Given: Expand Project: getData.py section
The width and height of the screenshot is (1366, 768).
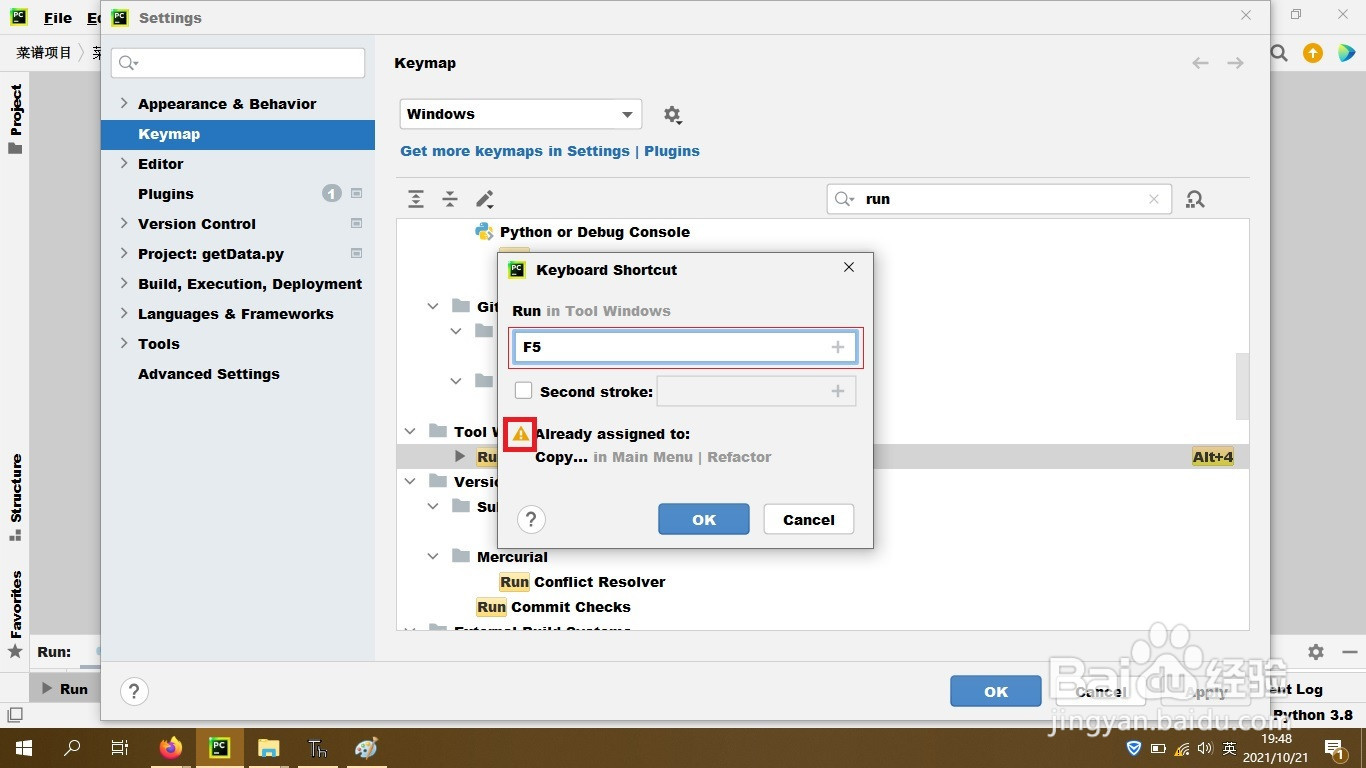Looking at the screenshot, I should coord(124,253).
